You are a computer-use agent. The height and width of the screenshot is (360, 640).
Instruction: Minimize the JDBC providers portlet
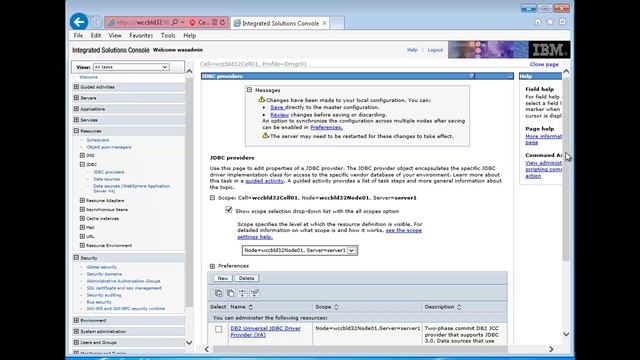click(x=510, y=76)
